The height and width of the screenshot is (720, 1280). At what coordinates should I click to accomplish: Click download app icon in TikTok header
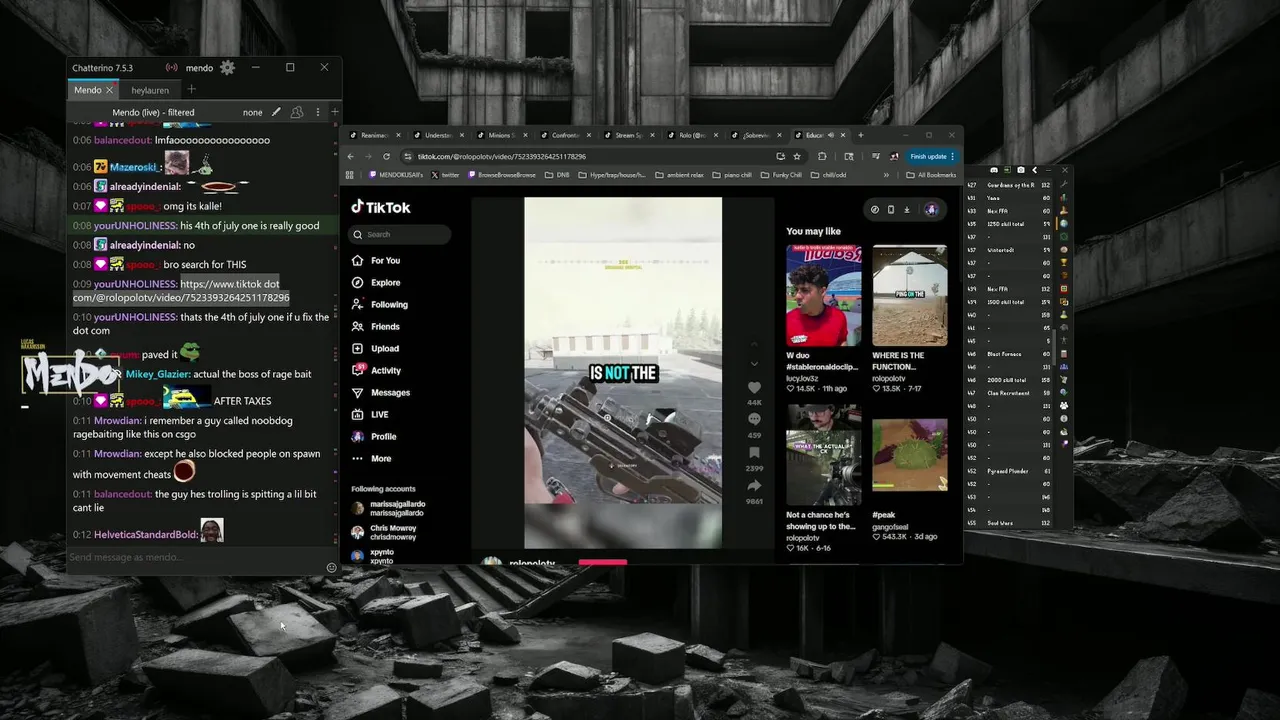tap(907, 210)
